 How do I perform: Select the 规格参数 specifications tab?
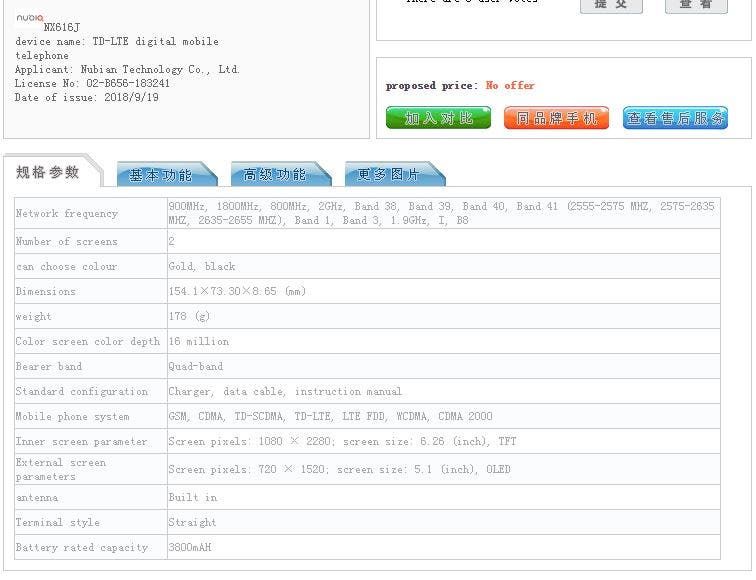tap(48, 172)
